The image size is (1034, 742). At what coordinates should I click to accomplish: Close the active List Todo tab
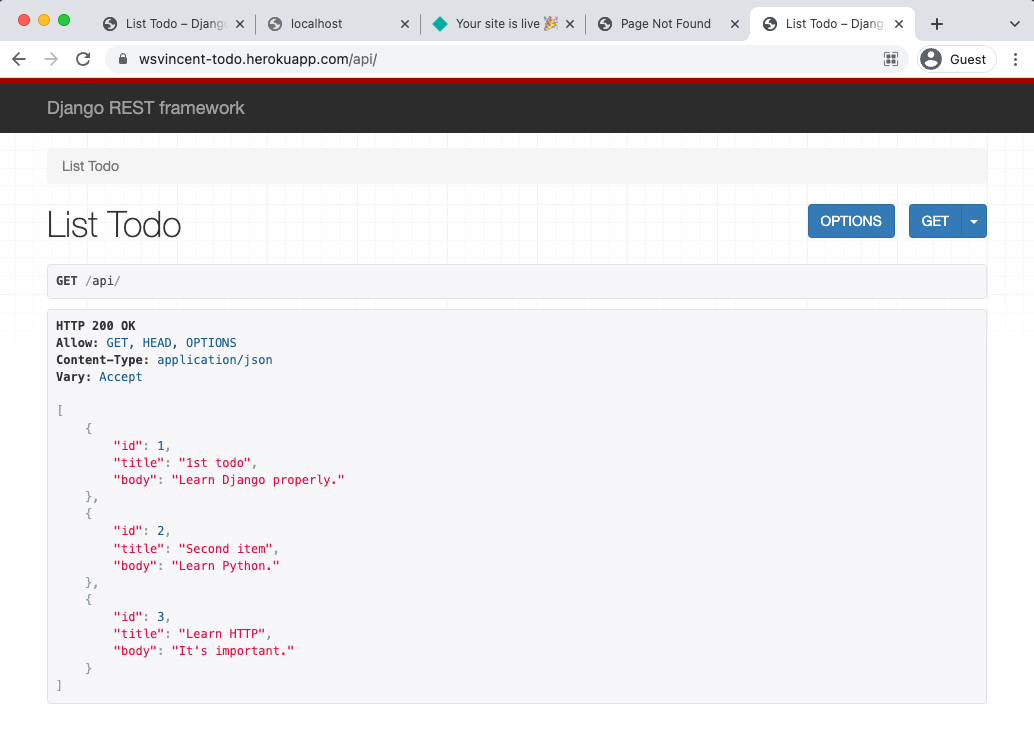coord(899,24)
